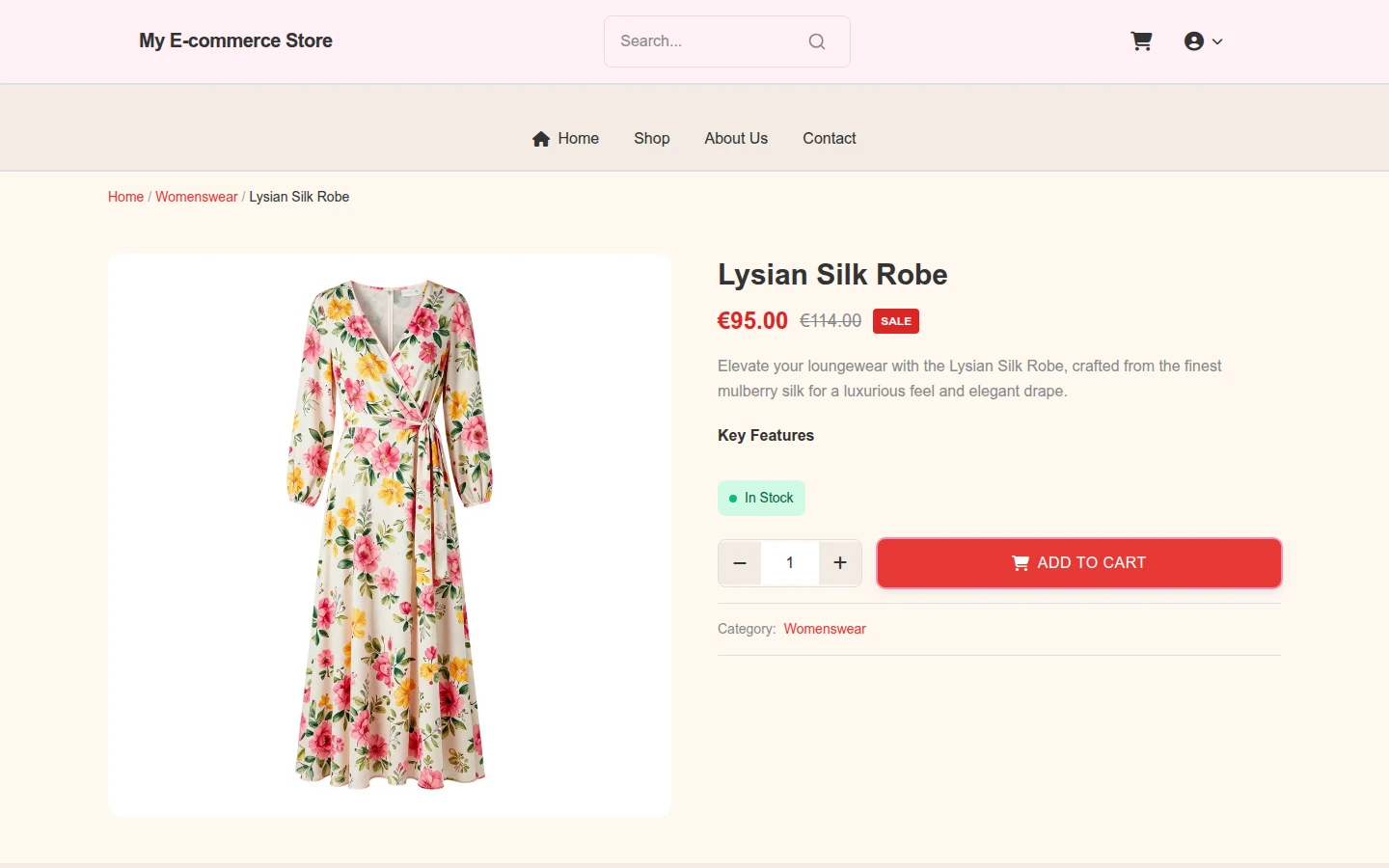The width and height of the screenshot is (1389, 868).
Task: Click the quantity number field
Action: coord(790,563)
